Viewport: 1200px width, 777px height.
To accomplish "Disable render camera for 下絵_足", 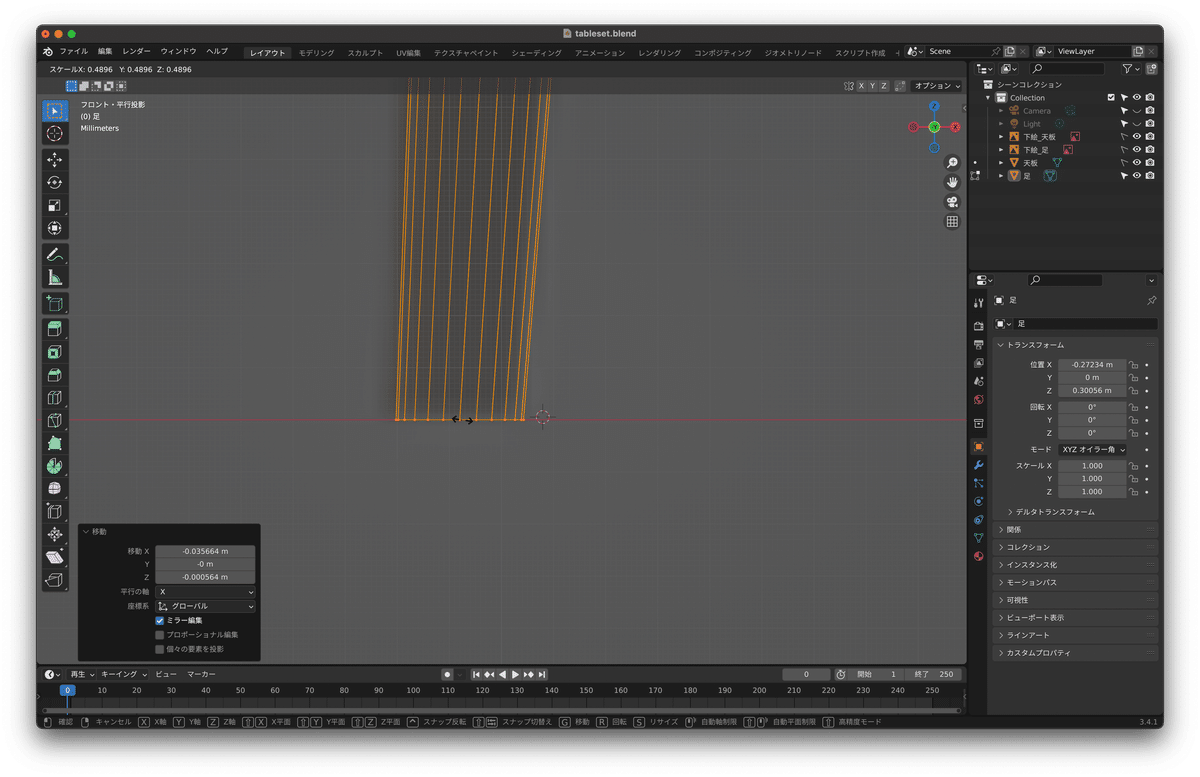I will 1151,149.
